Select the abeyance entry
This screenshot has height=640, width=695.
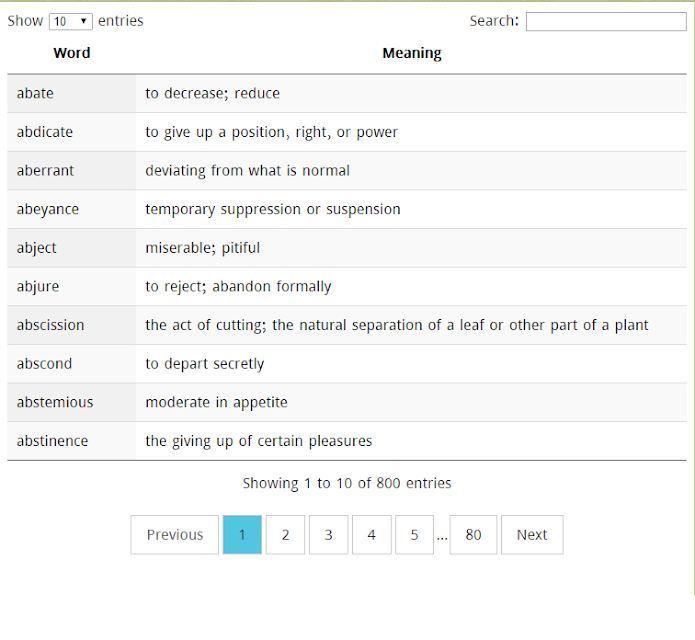pyautogui.click(x=347, y=209)
